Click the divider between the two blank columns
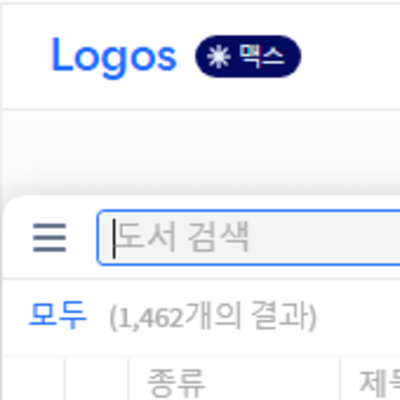Viewport: 400px width, 400px height. [x=65, y=379]
